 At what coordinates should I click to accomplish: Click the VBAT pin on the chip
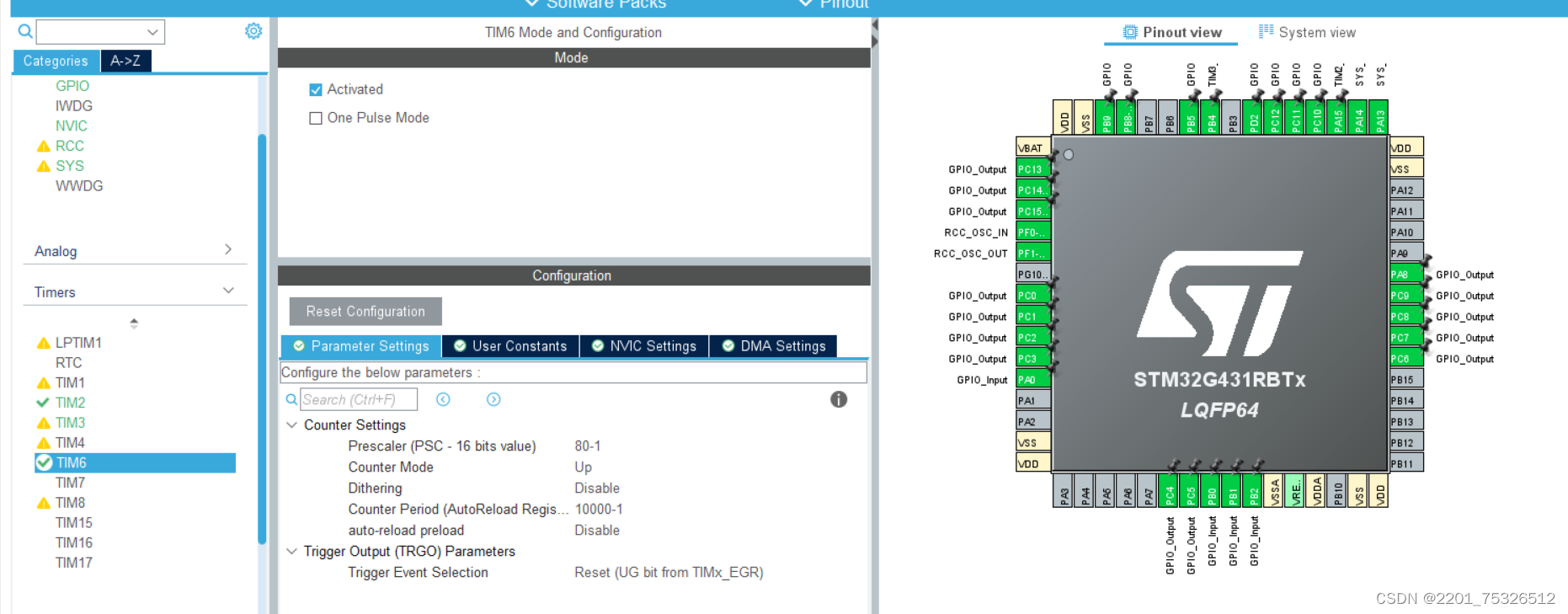(x=1033, y=147)
